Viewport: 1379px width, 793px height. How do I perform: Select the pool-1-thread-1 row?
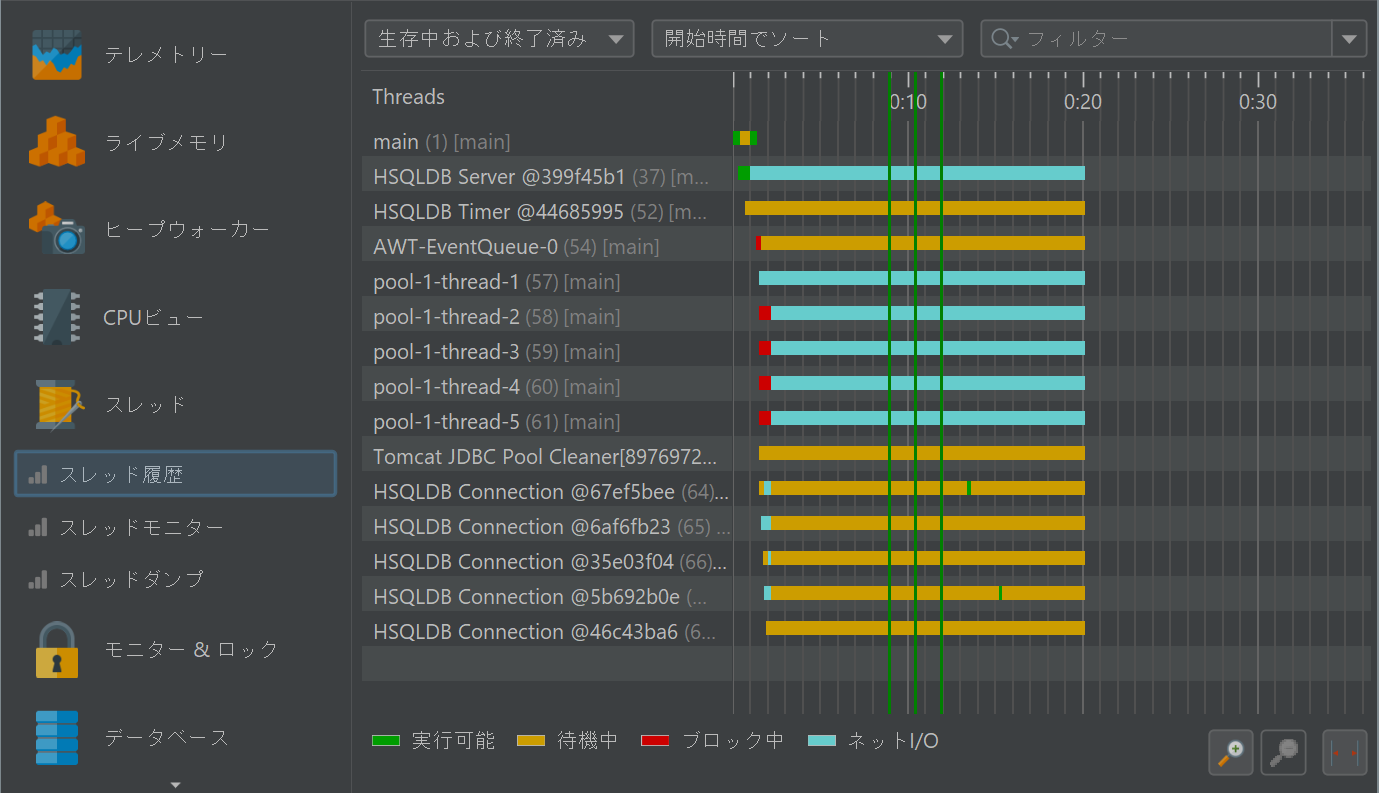866,279
